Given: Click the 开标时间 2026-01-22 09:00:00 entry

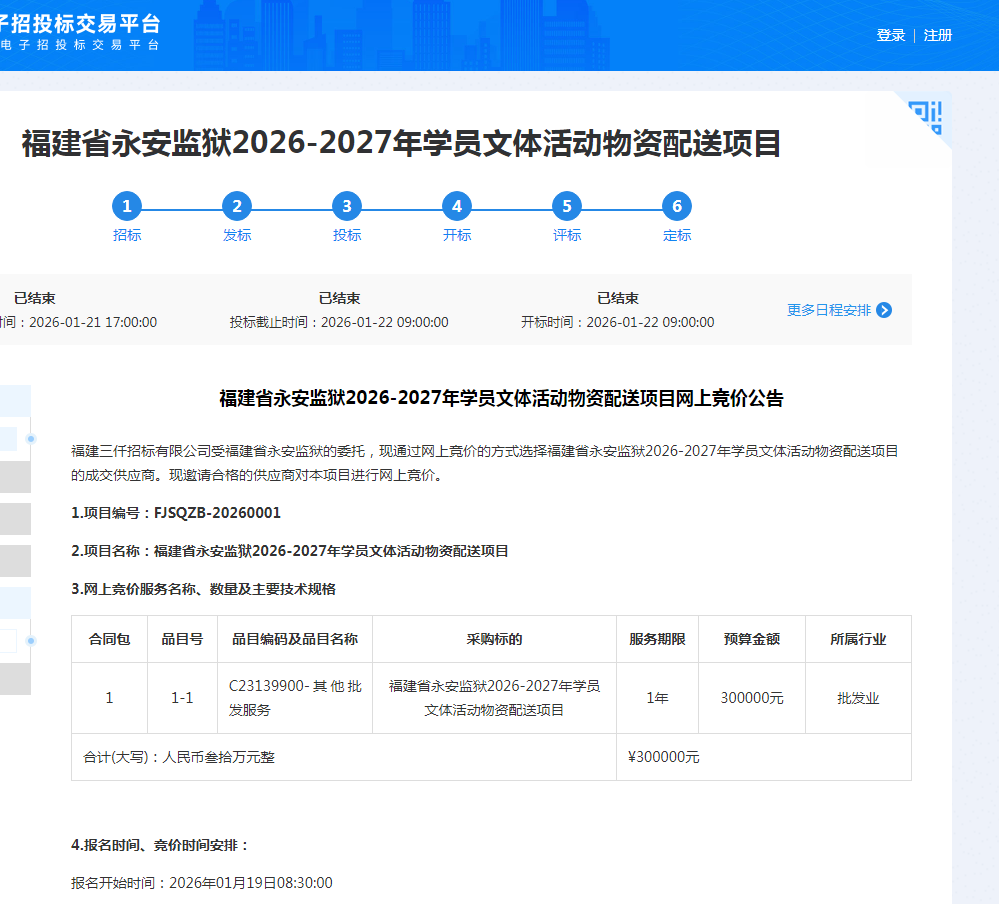Looking at the screenshot, I should pos(617,322).
